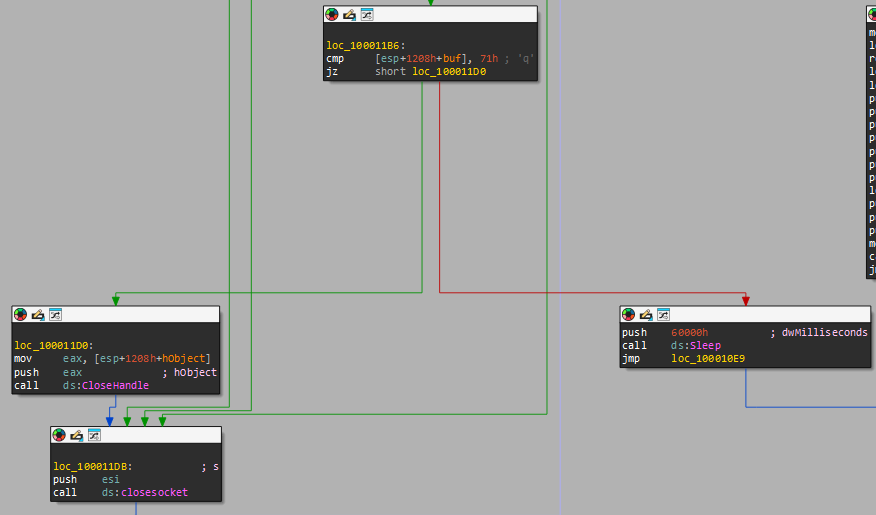Image resolution: width=876 pixels, height=515 pixels.
Task: Follow the loc_100010E9 jmp target
Action: tap(708, 358)
